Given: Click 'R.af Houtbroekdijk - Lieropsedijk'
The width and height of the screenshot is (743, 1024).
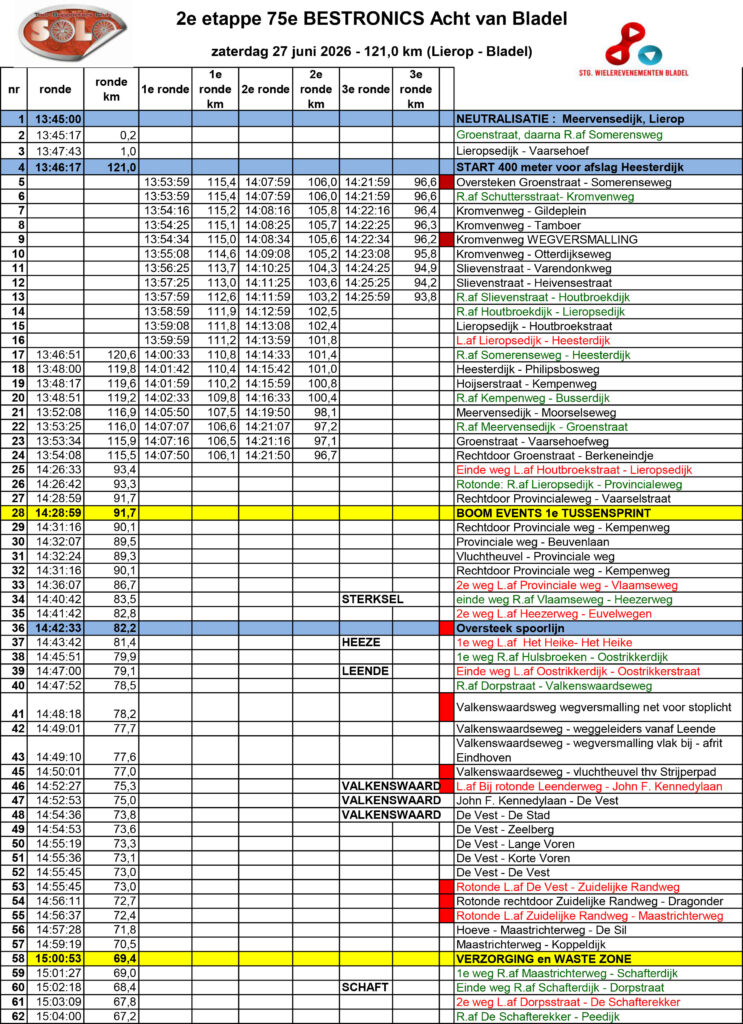Looking at the screenshot, I should coord(541,312).
